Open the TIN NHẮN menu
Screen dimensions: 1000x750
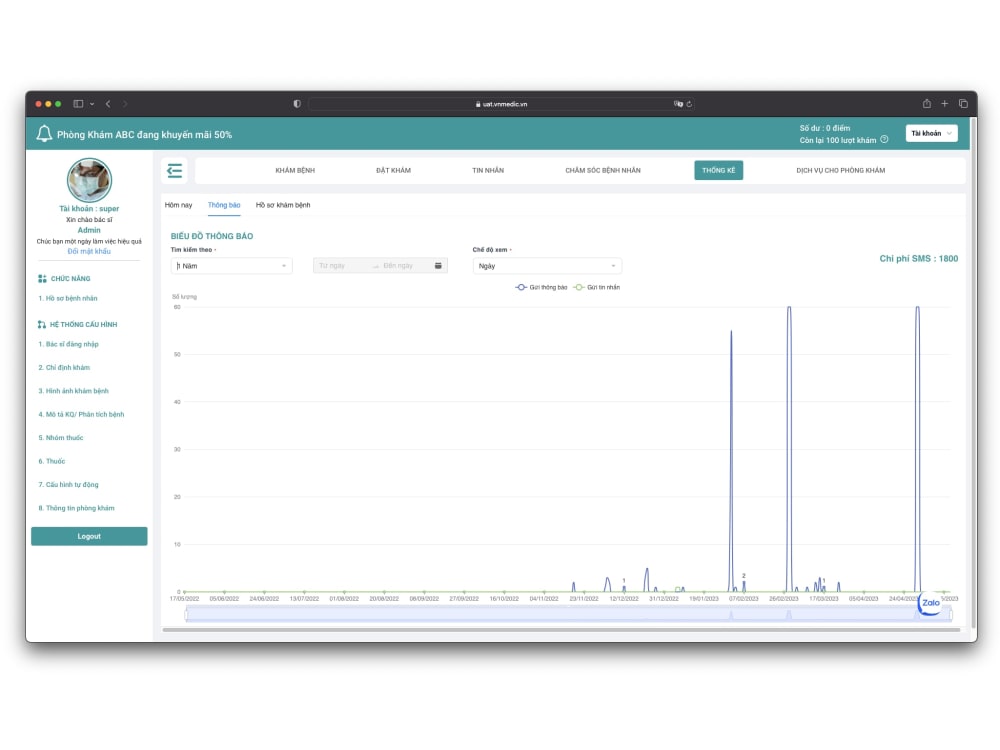488,170
